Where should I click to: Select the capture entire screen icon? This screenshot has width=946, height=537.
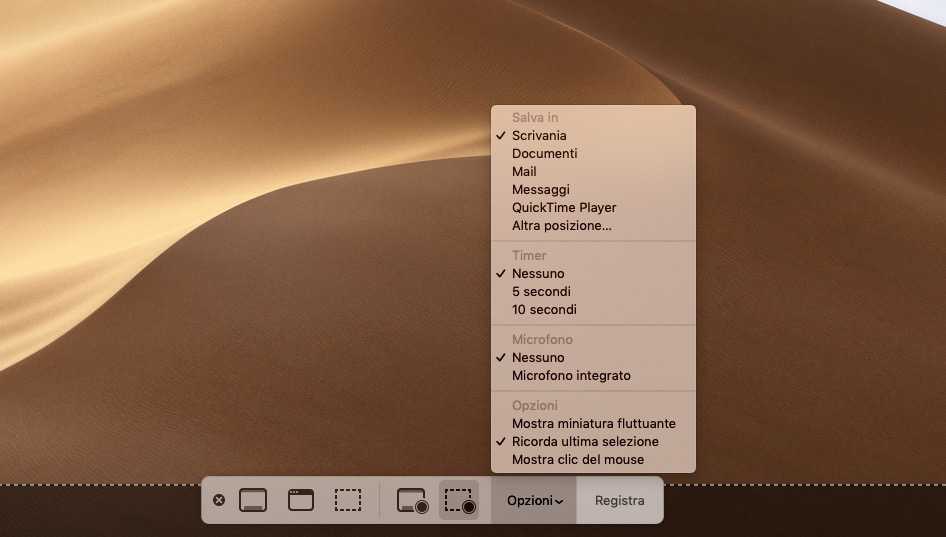[x=253, y=500]
